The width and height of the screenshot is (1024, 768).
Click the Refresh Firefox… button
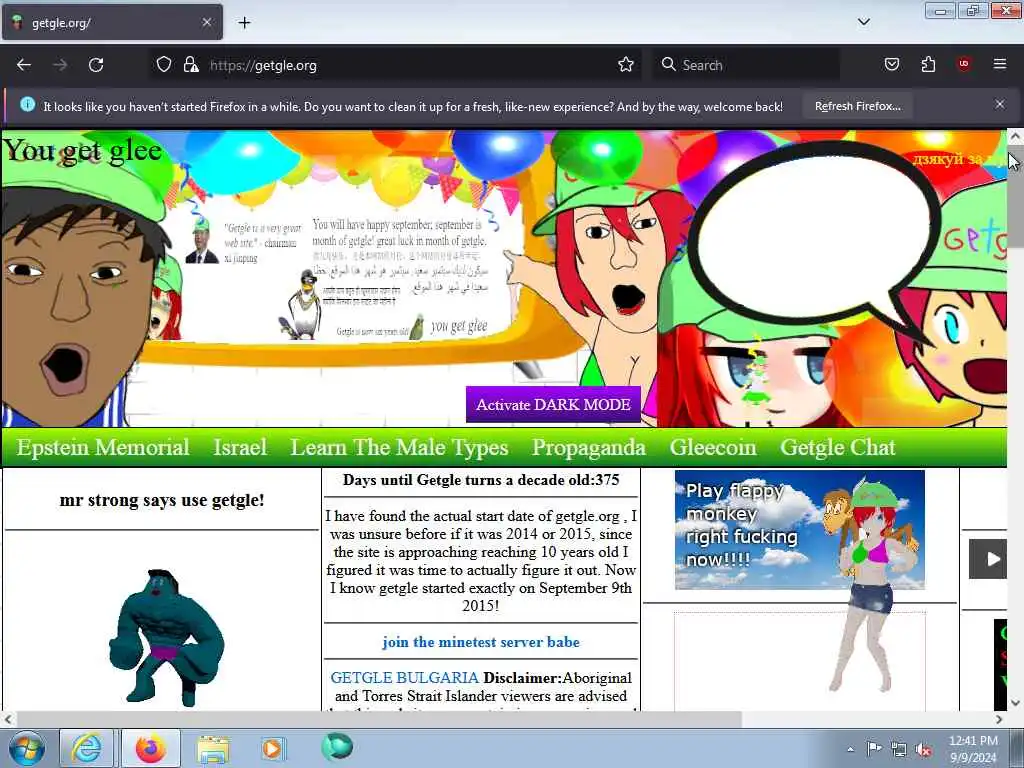pyautogui.click(x=857, y=106)
